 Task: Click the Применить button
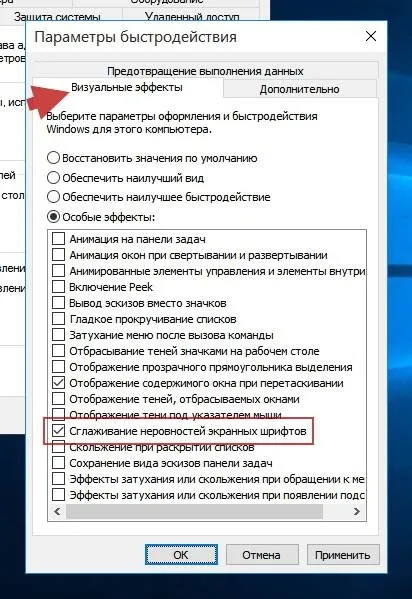(x=342, y=555)
